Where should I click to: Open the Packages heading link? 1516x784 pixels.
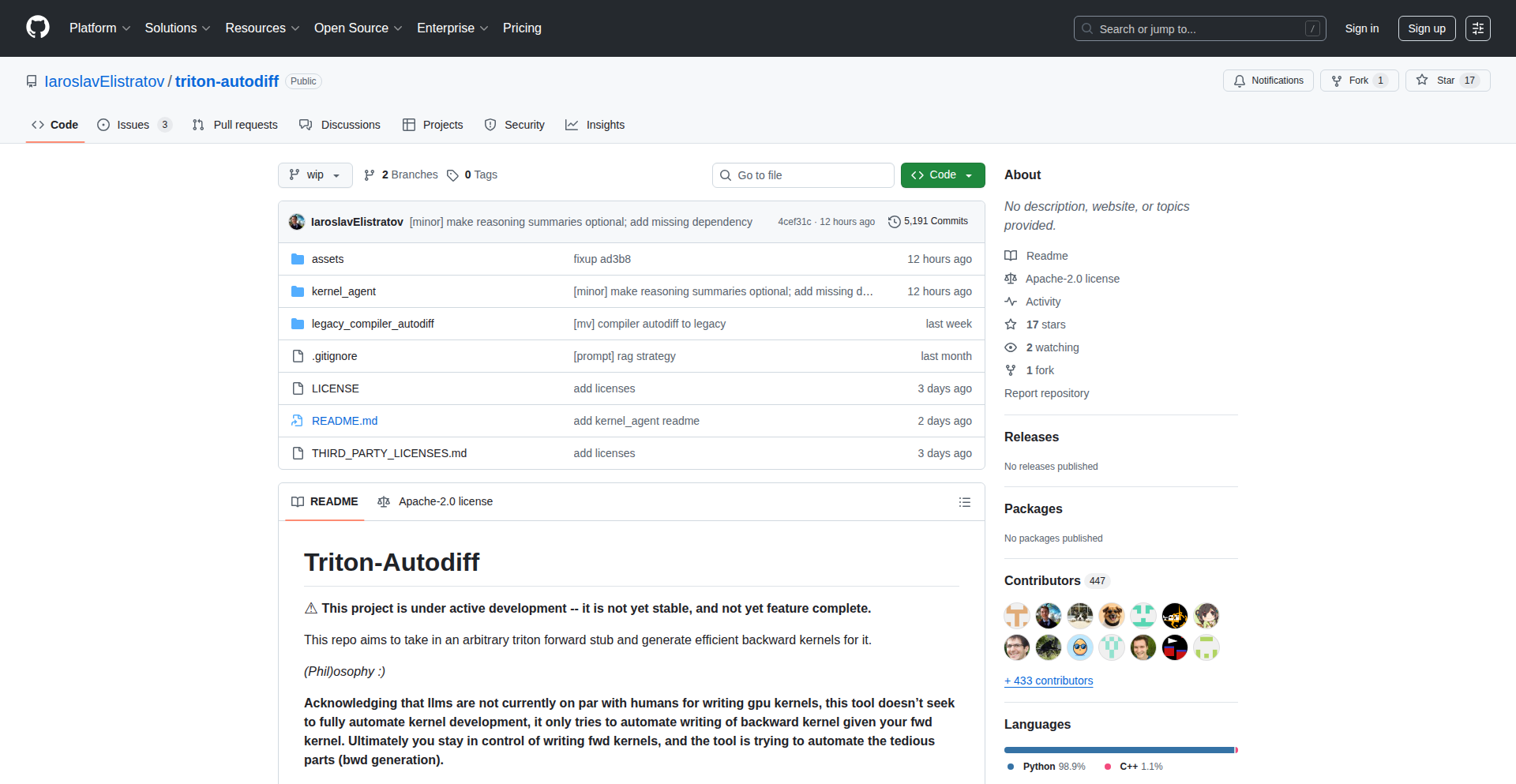coord(1033,508)
